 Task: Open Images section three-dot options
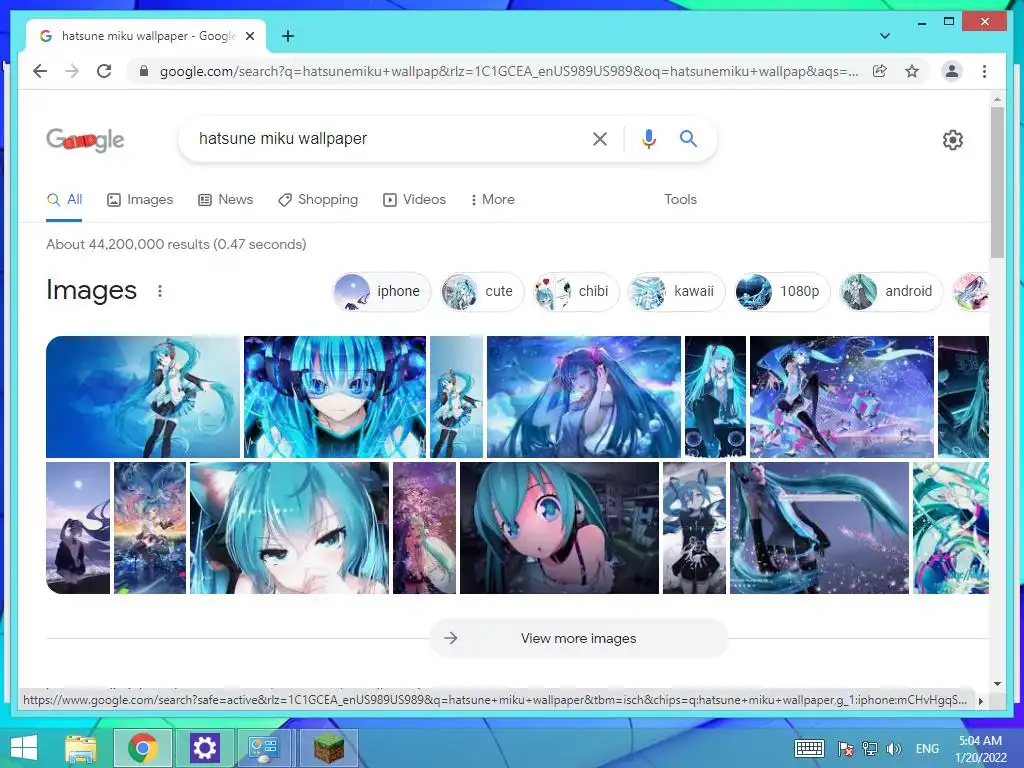click(x=160, y=291)
